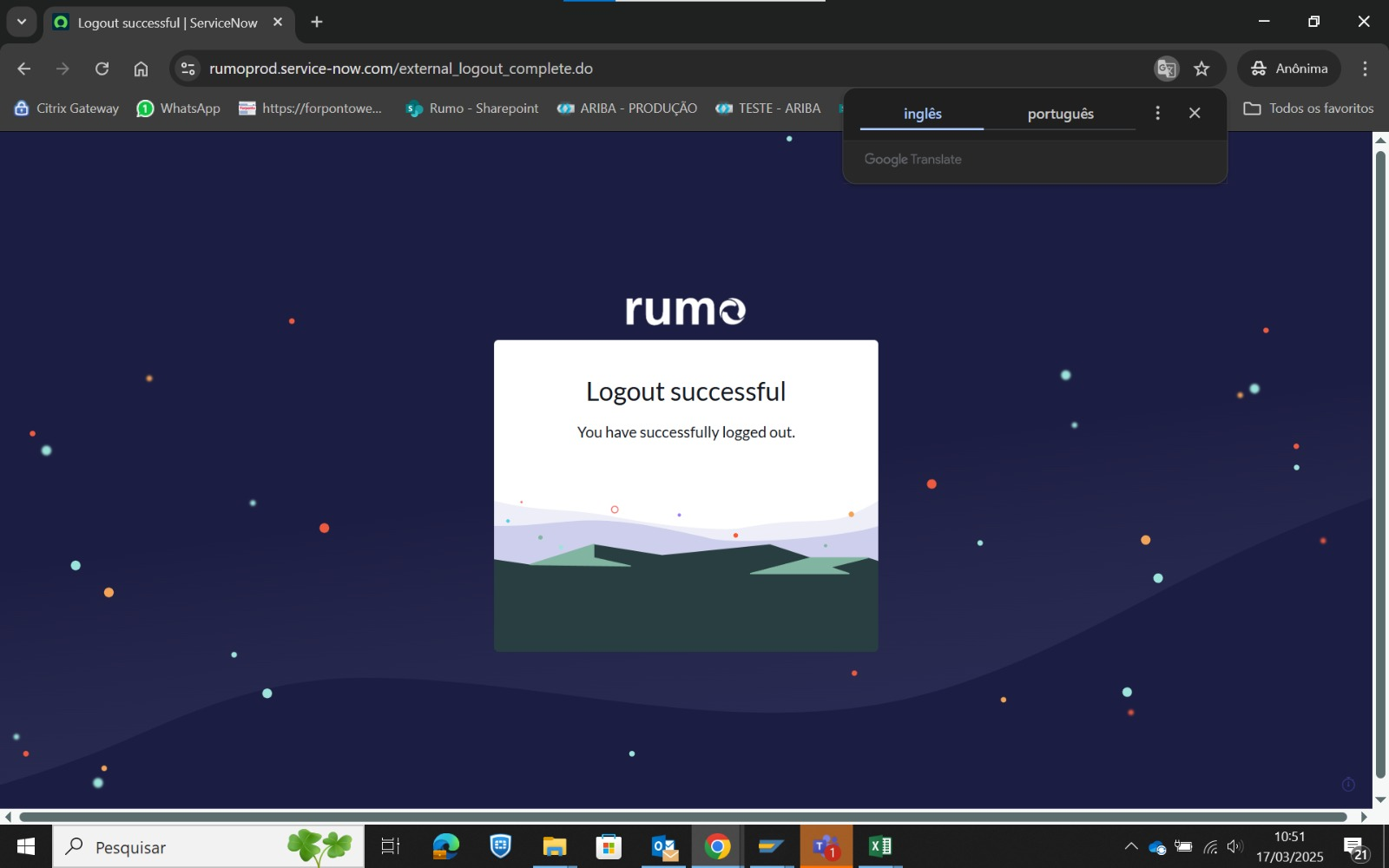Screen dimensions: 1389x868
Task: Select the Logout successful ServiceNow tab
Action: click(x=168, y=23)
